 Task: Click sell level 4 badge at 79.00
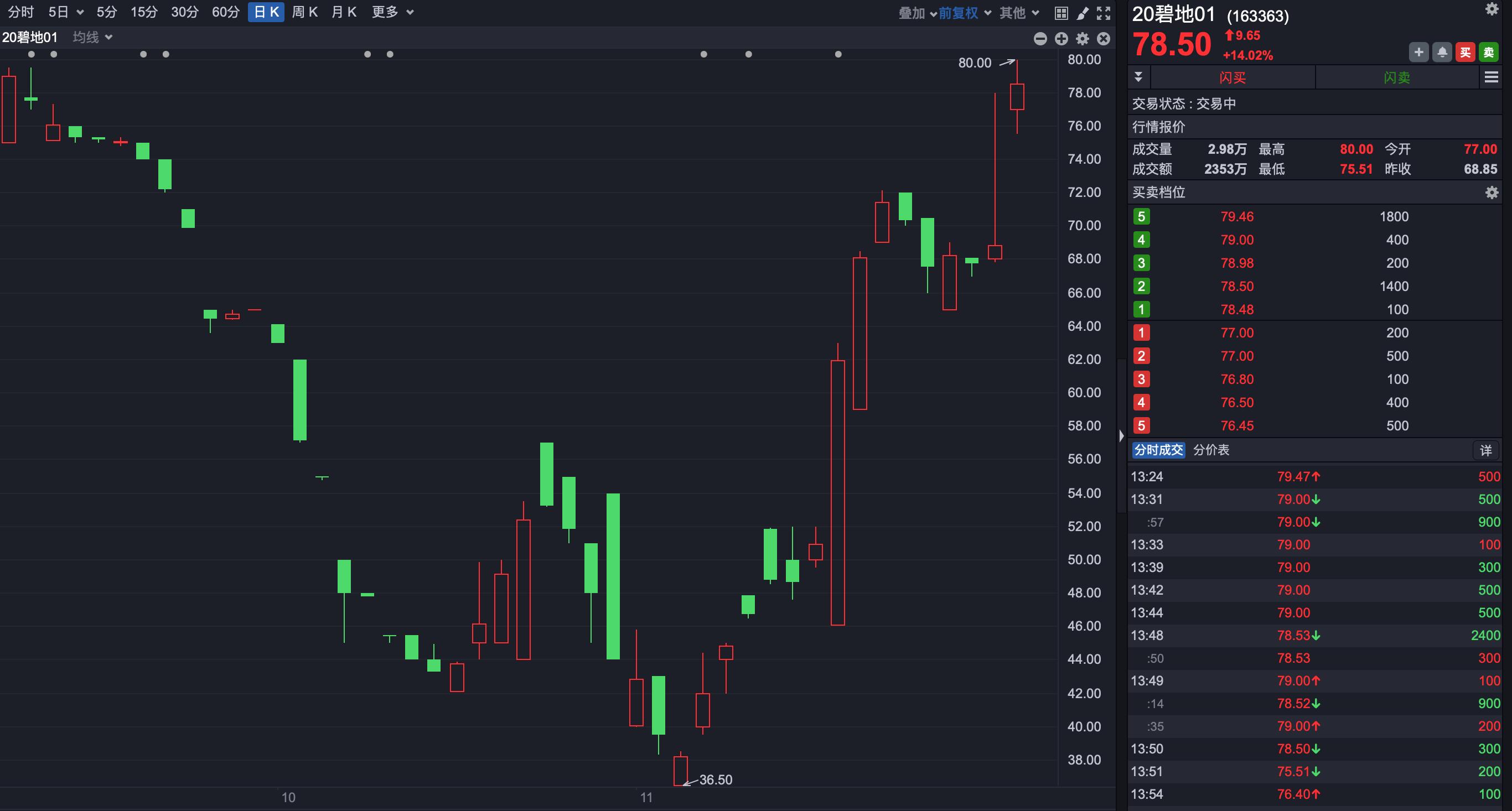click(1141, 240)
